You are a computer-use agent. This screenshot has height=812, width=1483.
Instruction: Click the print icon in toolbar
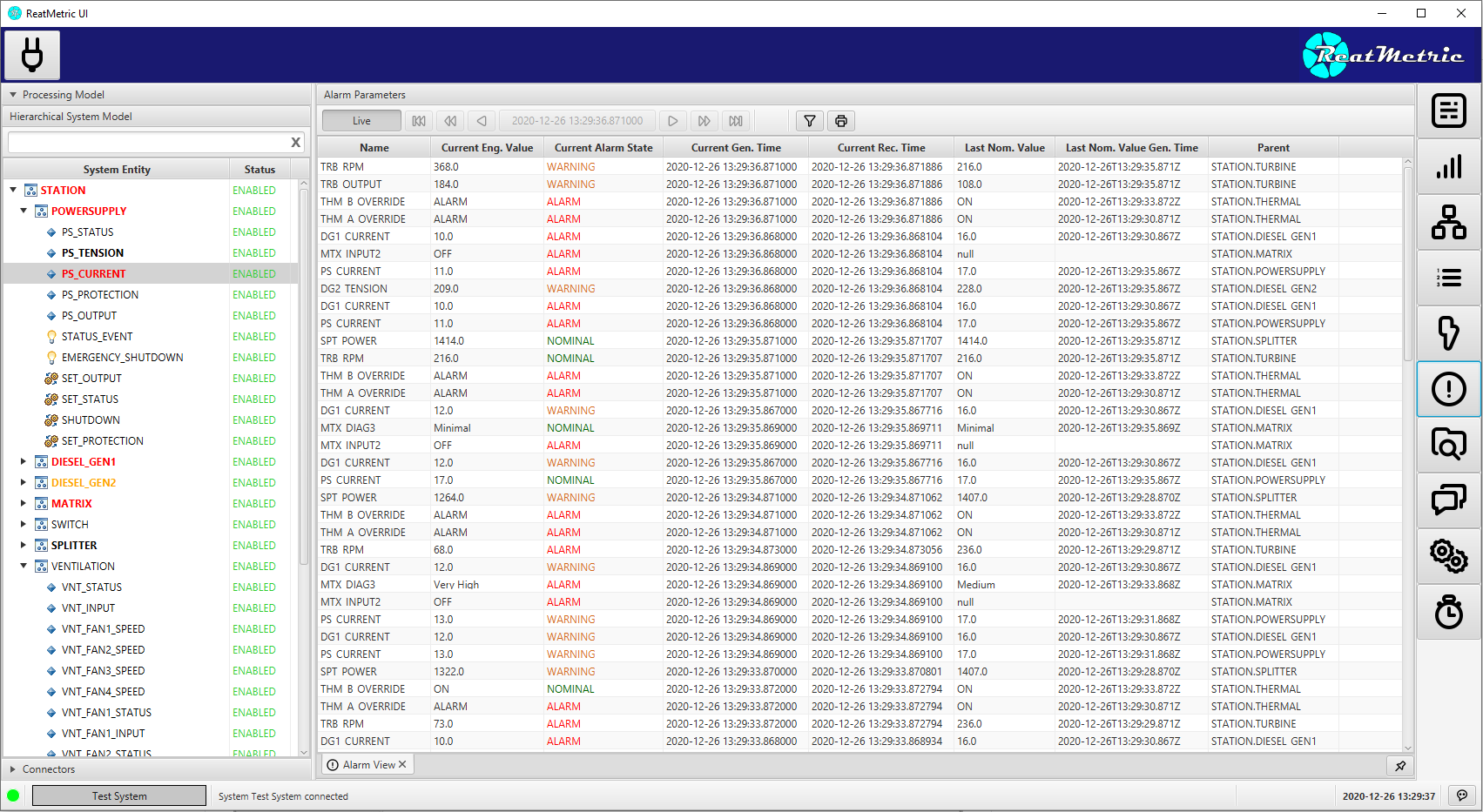[841, 121]
